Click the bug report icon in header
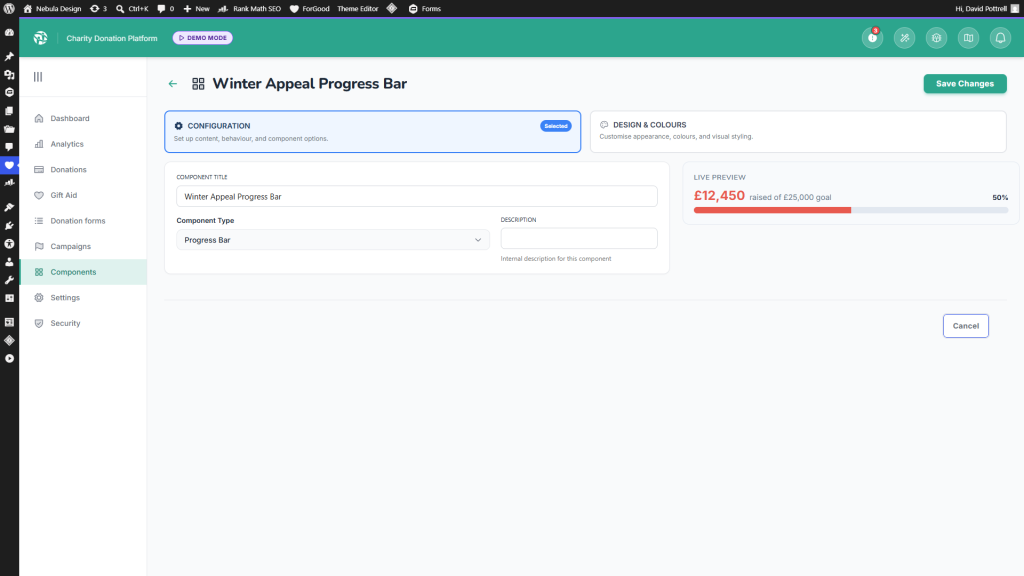 click(936, 38)
